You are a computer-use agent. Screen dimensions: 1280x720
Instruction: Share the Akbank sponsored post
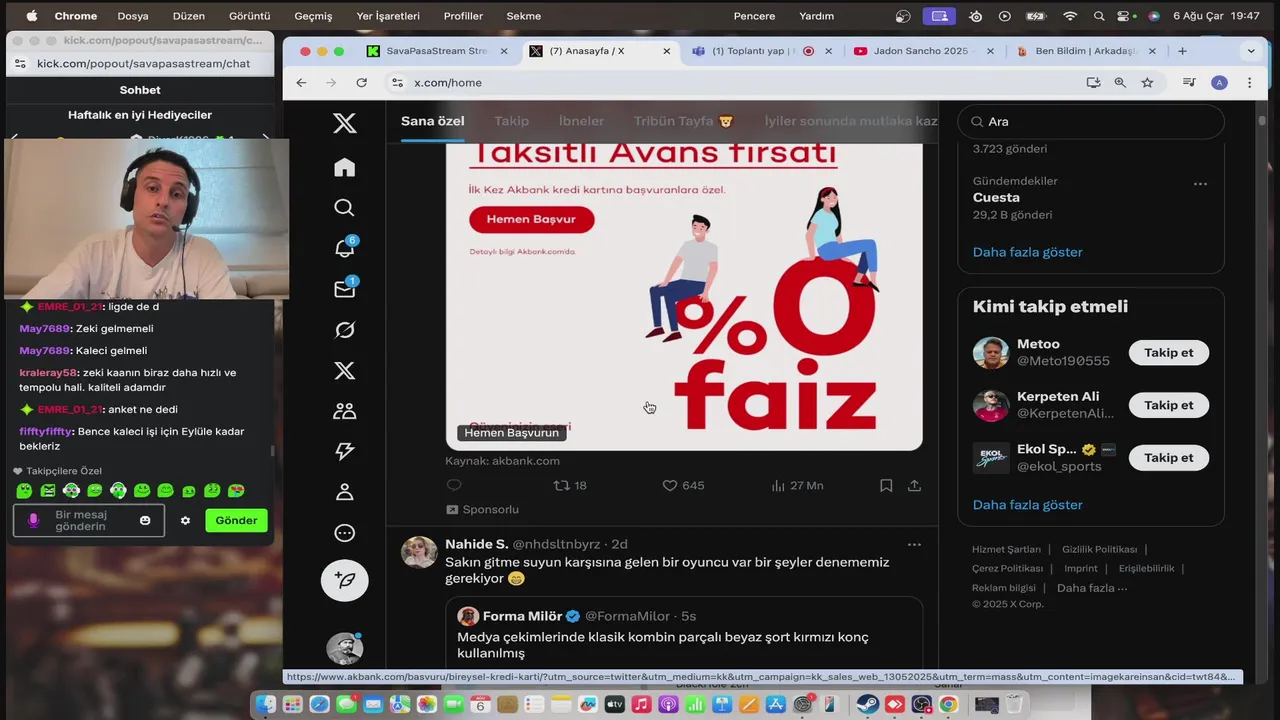914,485
